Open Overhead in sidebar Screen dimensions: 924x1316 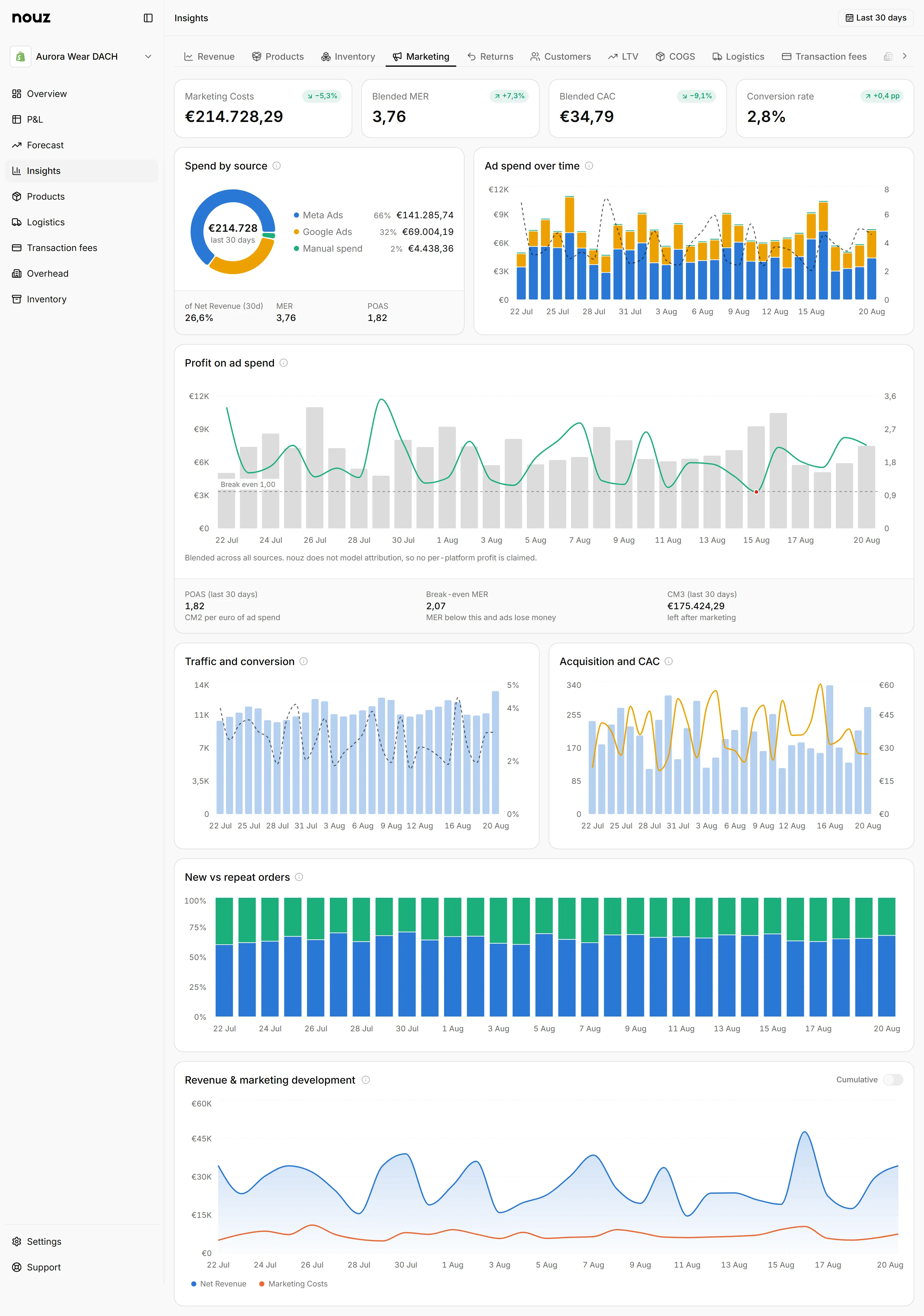tap(81, 274)
